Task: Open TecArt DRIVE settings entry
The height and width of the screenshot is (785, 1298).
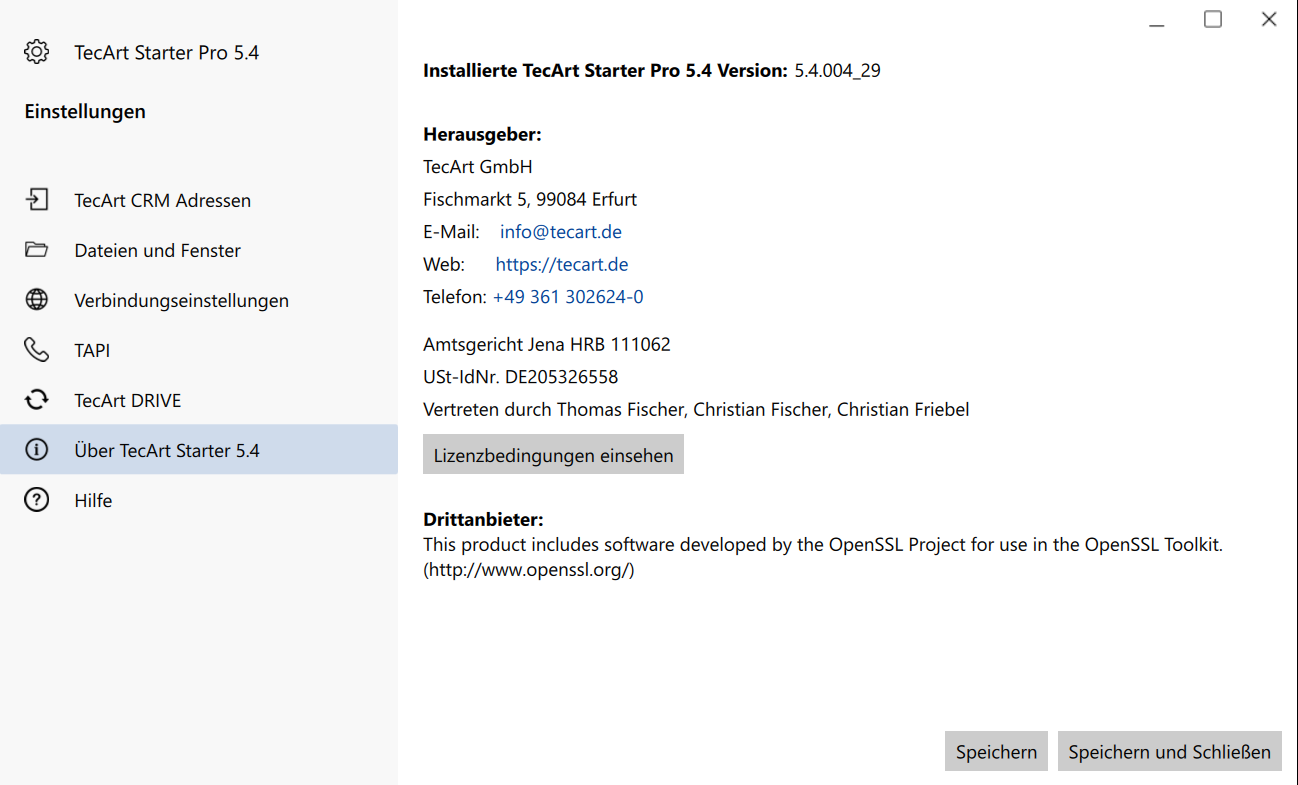Action: (x=199, y=400)
